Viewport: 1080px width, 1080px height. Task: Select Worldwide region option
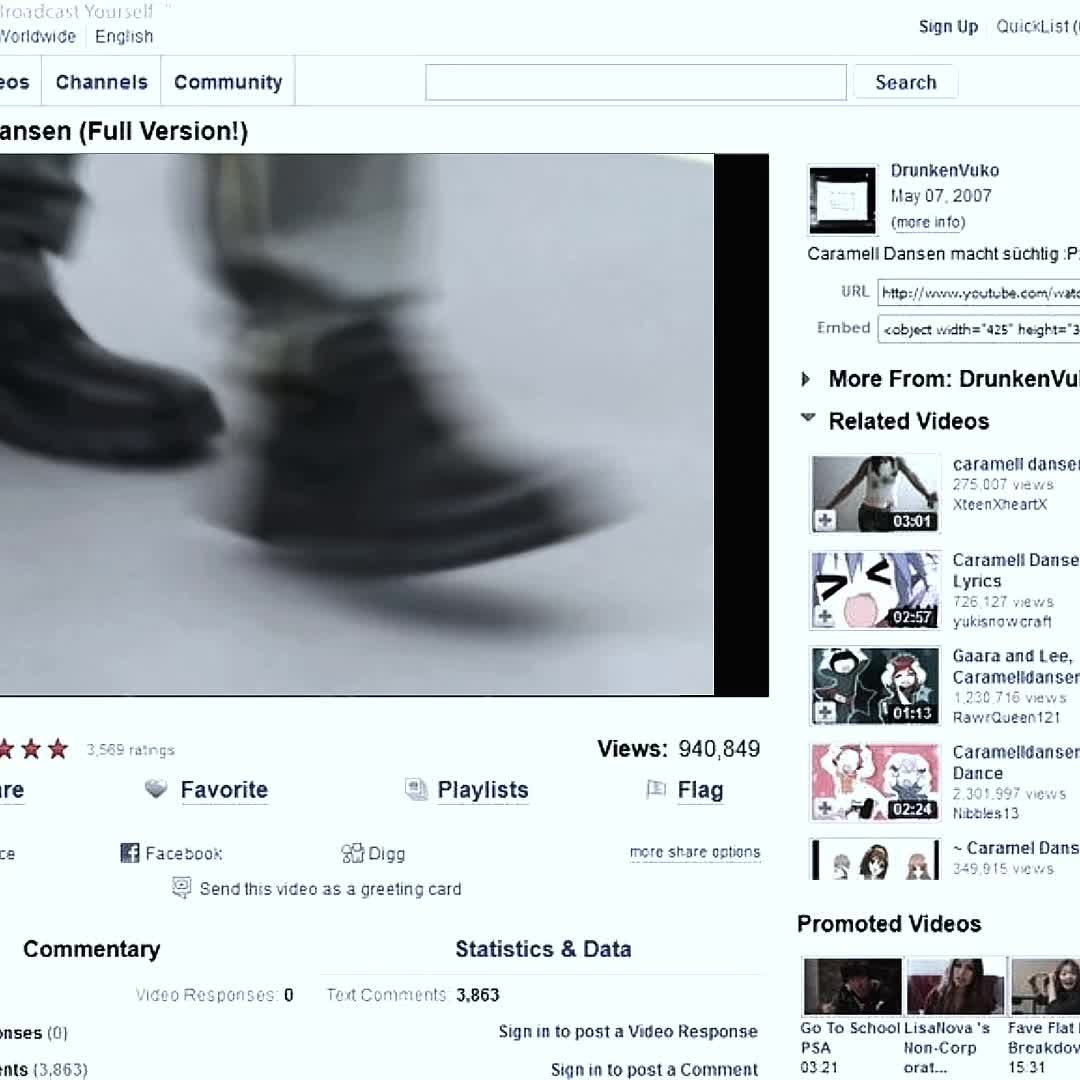pos(37,37)
